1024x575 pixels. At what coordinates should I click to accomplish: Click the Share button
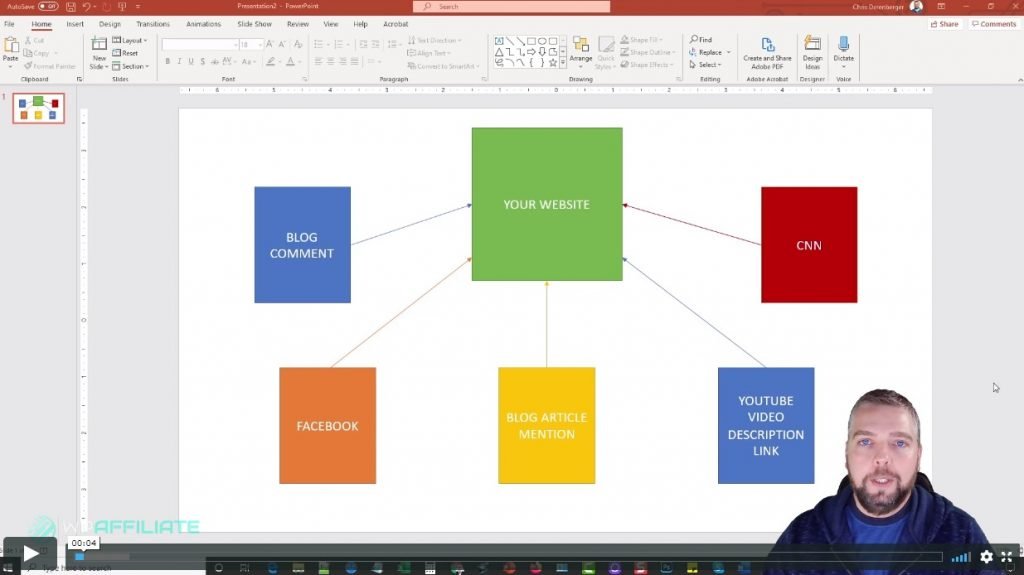(944, 24)
